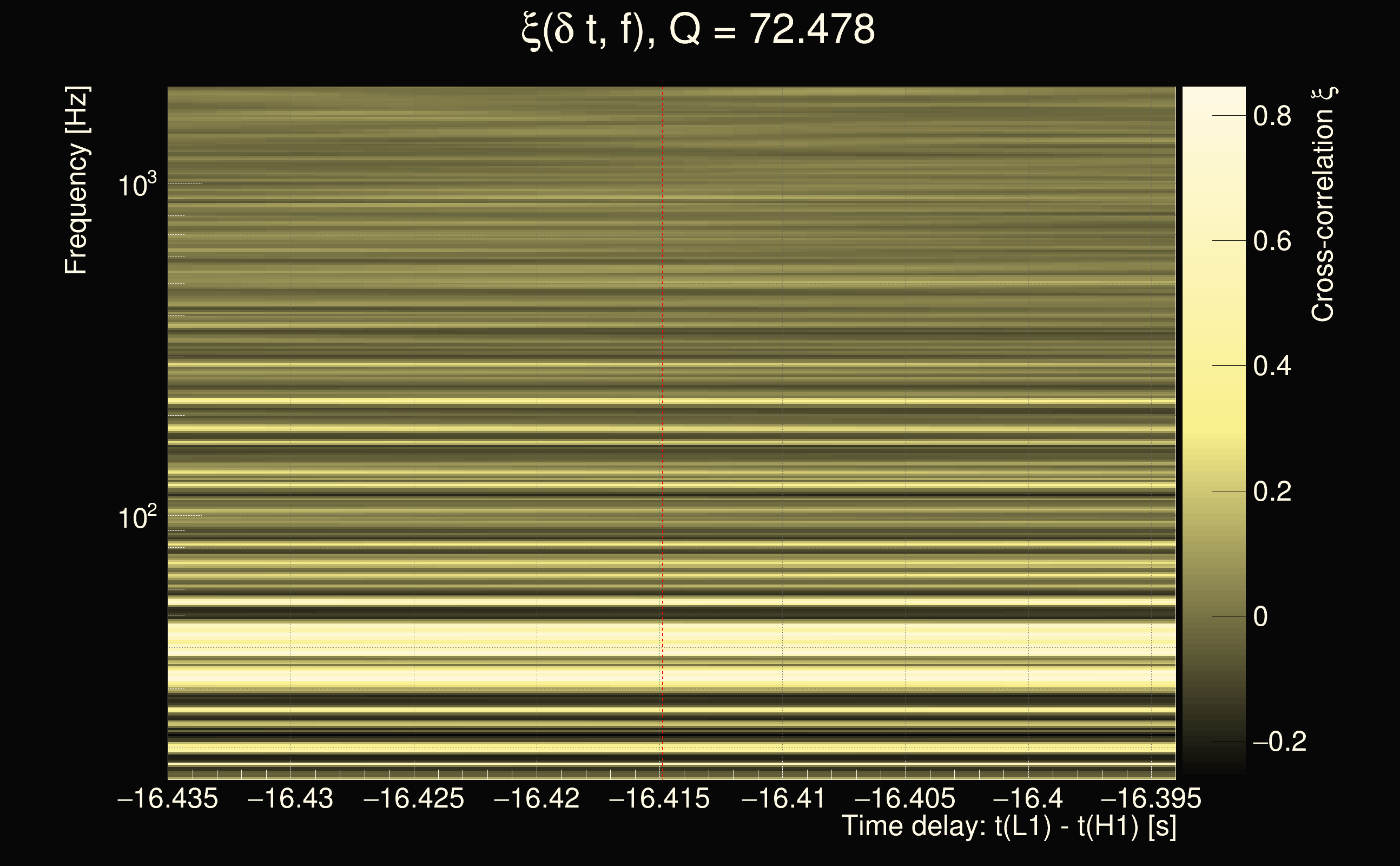
Task: Click the 10³ frequency tick label
Action: tap(136, 185)
